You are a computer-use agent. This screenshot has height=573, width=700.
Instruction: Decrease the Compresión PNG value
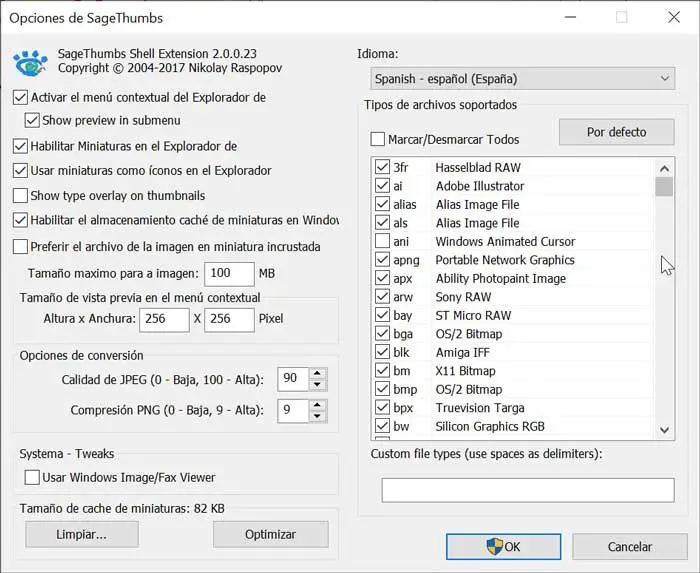coord(317,417)
